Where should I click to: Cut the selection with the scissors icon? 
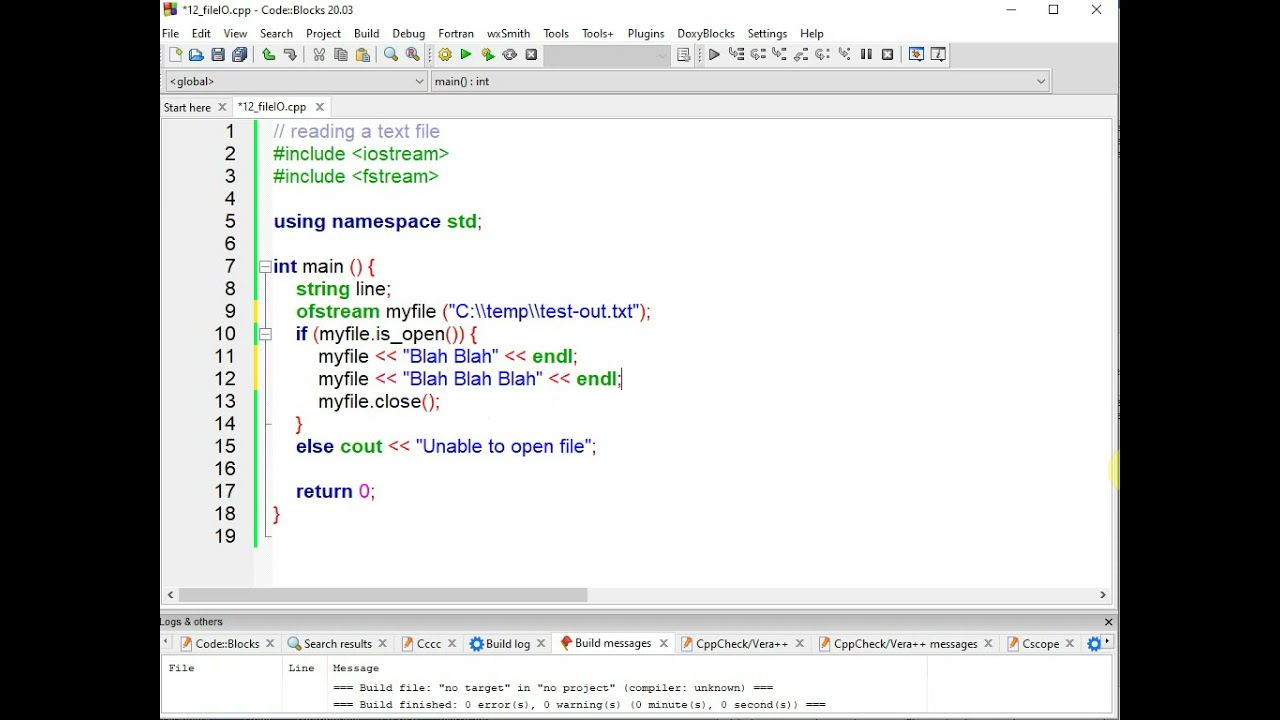tap(319, 55)
